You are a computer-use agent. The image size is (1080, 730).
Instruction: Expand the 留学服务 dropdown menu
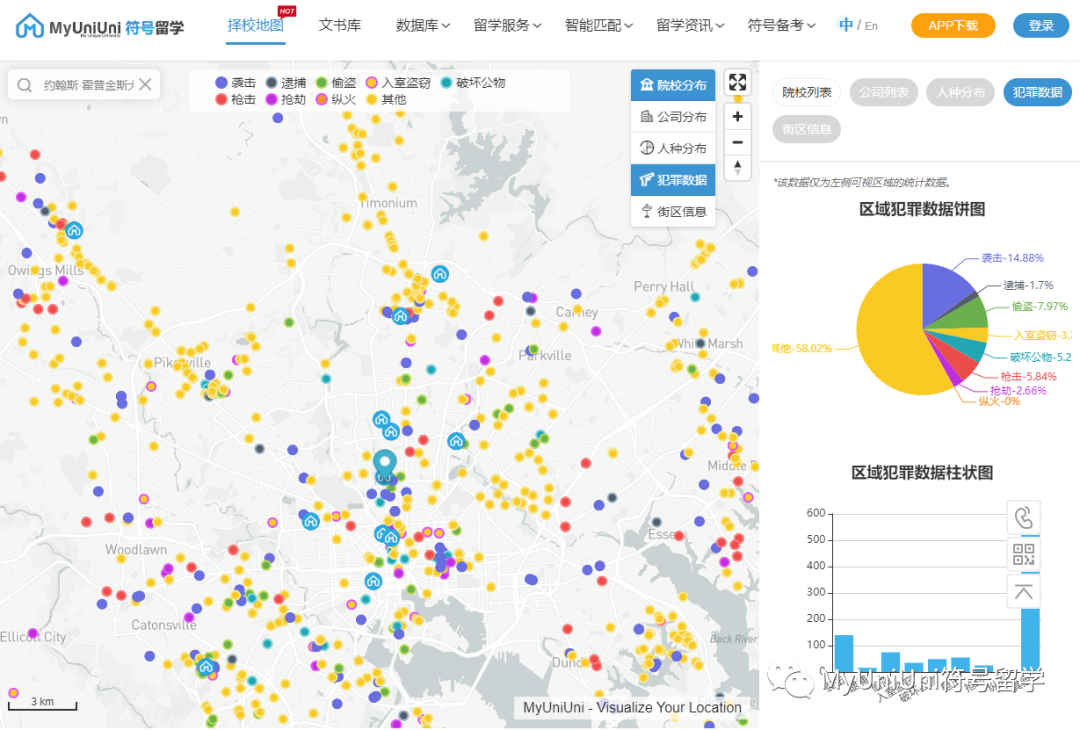click(x=507, y=25)
